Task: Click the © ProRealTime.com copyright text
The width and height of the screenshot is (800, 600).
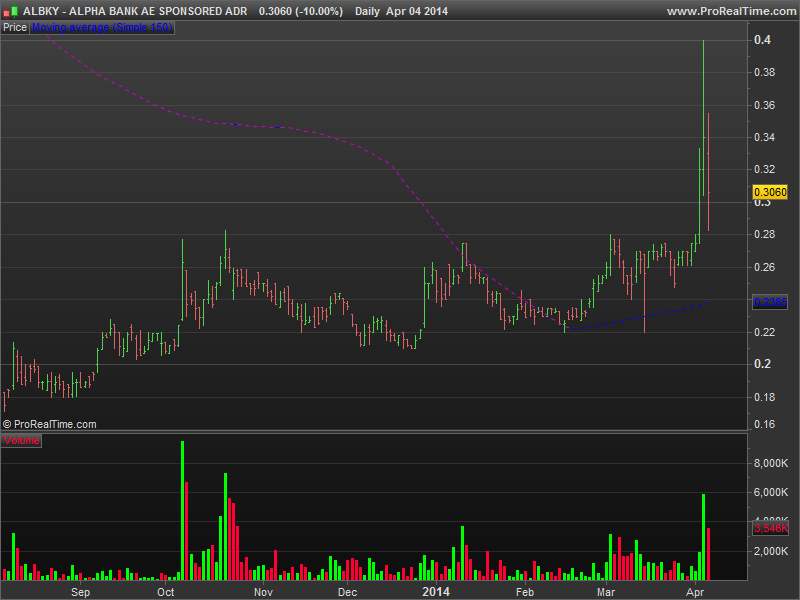Action: (x=49, y=424)
